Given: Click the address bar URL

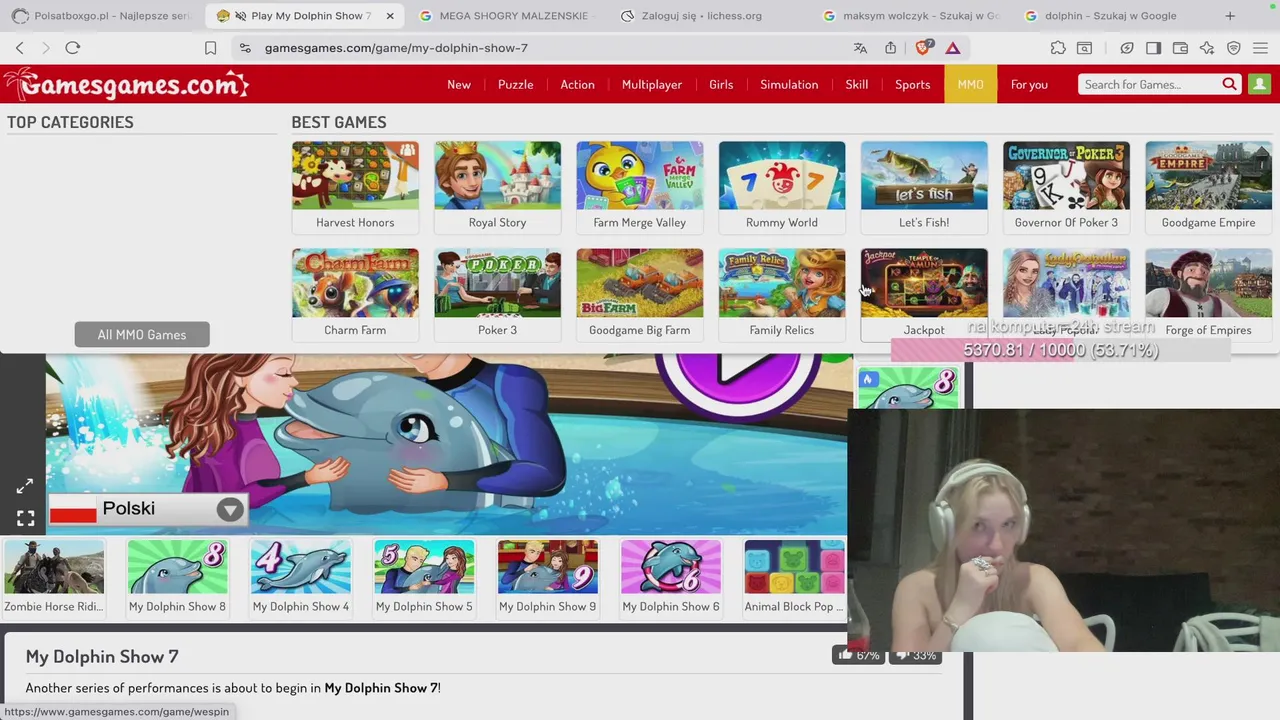Looking at the screenshot, I should [x=396, y=48].
